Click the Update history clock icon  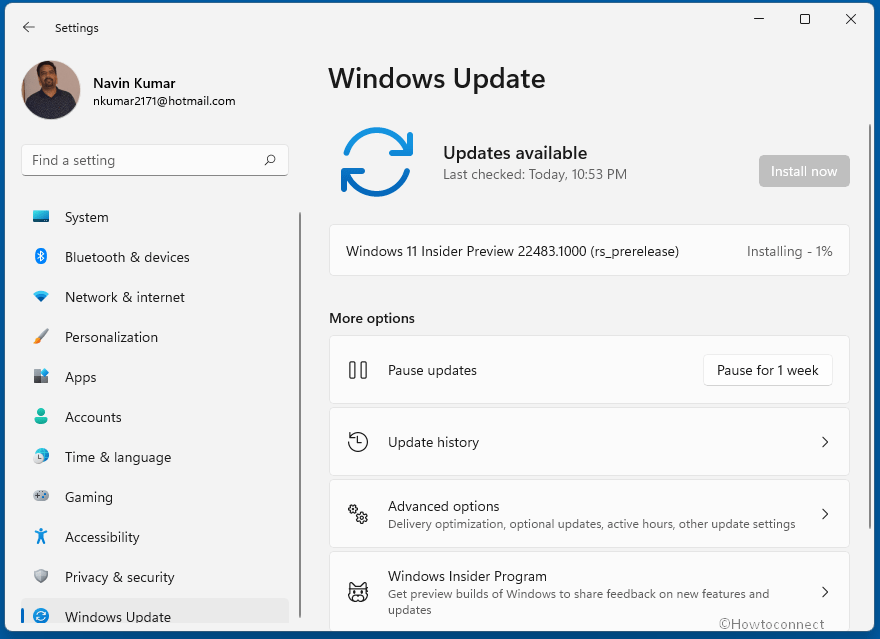(358, 442)
